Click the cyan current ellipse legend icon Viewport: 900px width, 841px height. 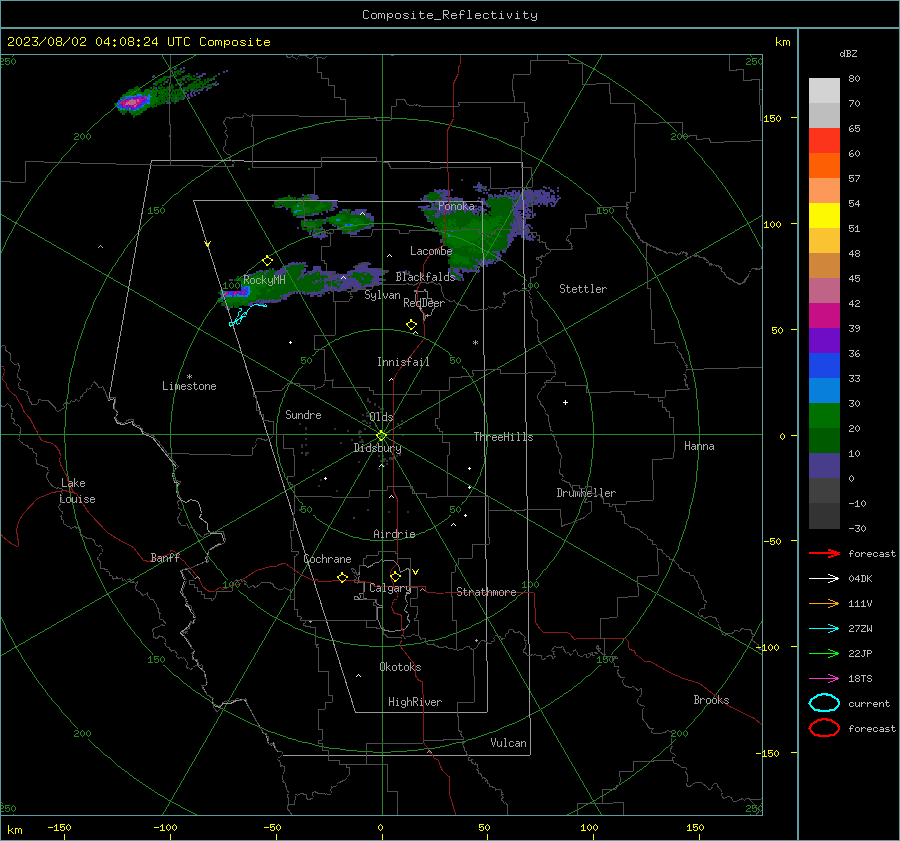[x=824, y=703]
